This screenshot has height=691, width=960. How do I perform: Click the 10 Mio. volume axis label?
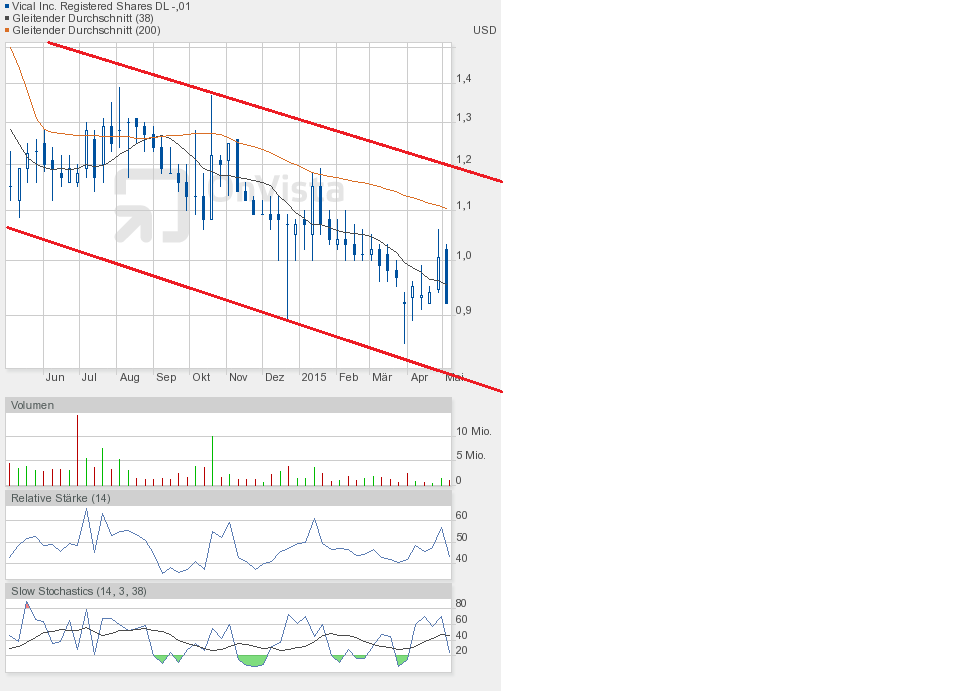(471, 431)
